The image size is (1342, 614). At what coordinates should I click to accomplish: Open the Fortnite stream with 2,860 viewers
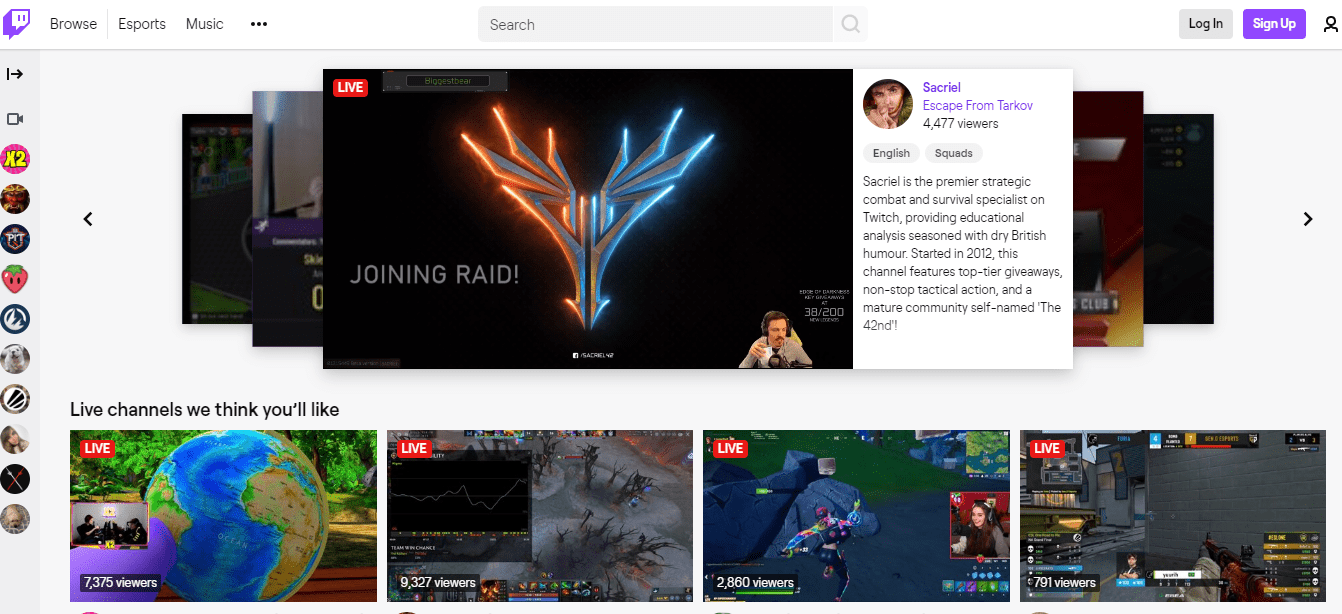(x=856, y=516)
